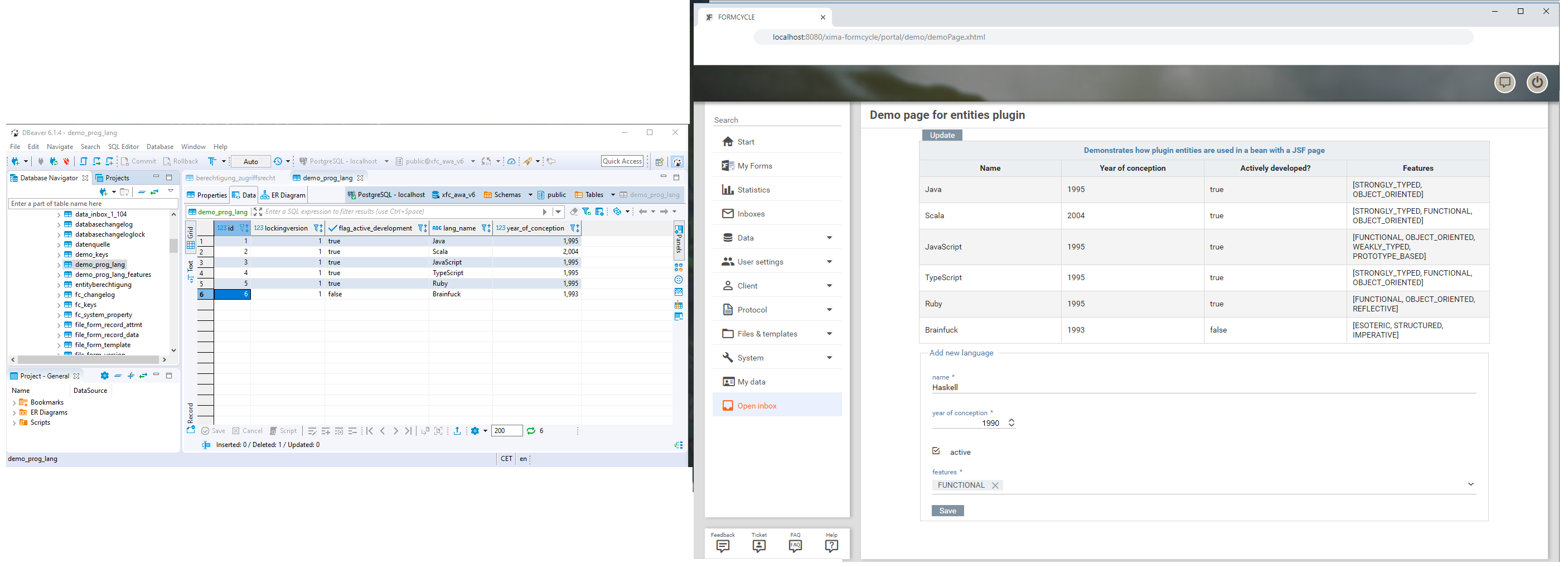
Task: Expand the demo_keys table tree node
Action: [x=59, y=254]
